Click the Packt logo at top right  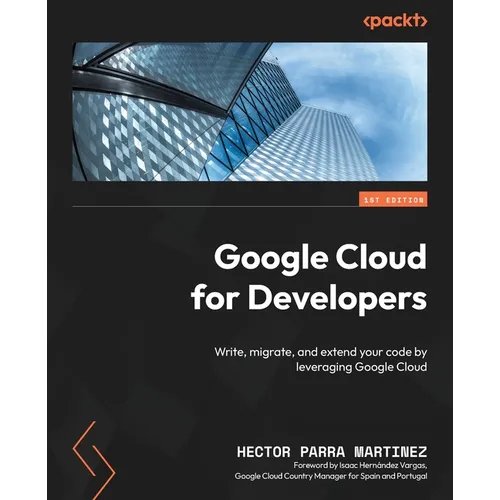tap(395, 21)
